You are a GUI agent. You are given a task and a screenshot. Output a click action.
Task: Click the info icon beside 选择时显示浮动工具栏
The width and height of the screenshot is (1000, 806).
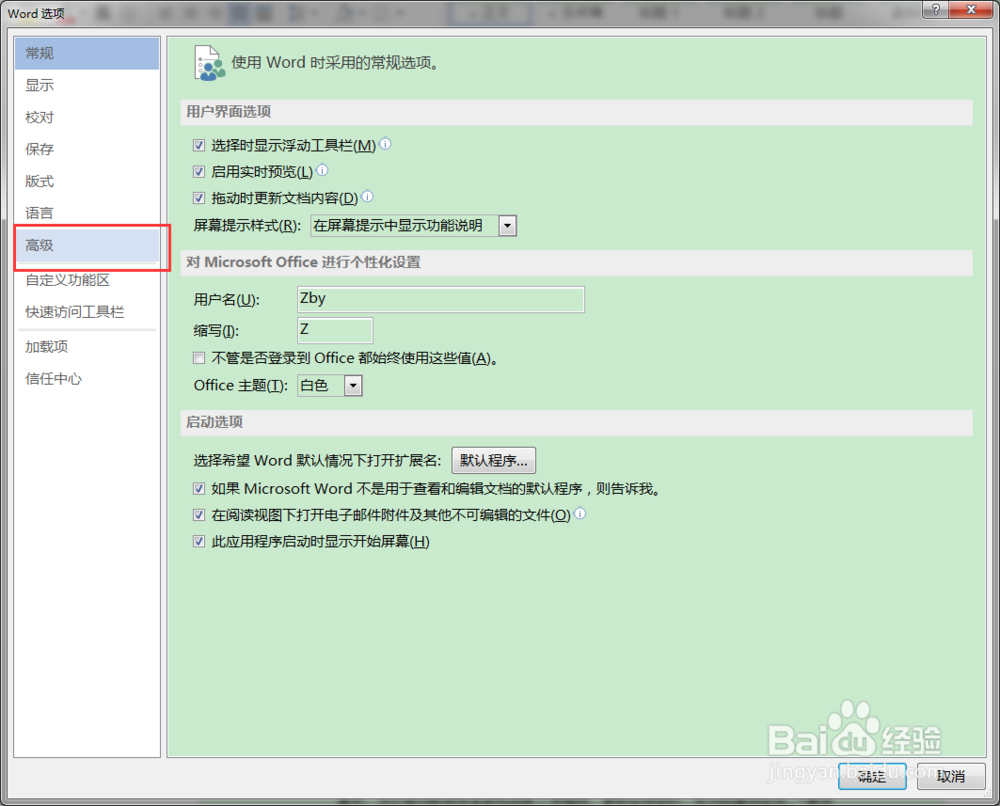point(386,145)
